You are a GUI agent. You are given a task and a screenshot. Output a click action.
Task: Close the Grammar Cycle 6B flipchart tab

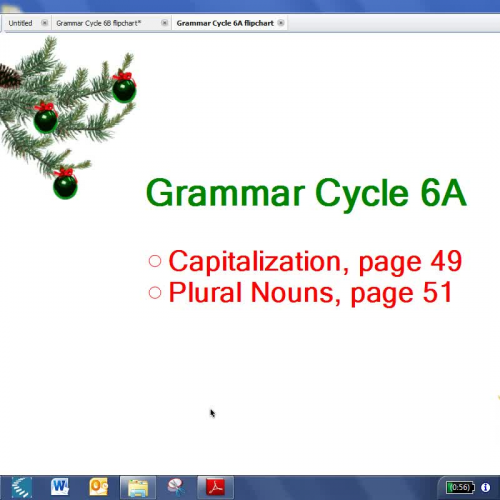[x=164, y=23]
